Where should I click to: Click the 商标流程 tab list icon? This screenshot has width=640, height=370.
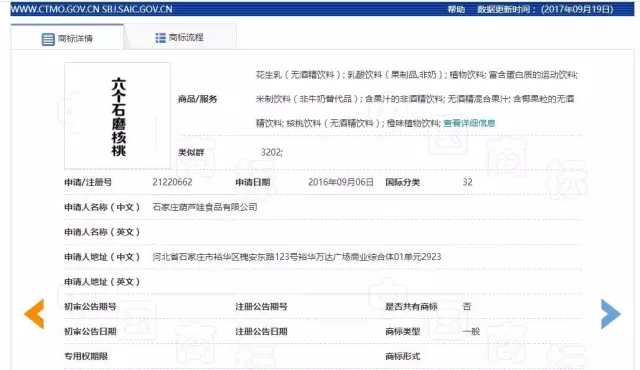(160, 38)
